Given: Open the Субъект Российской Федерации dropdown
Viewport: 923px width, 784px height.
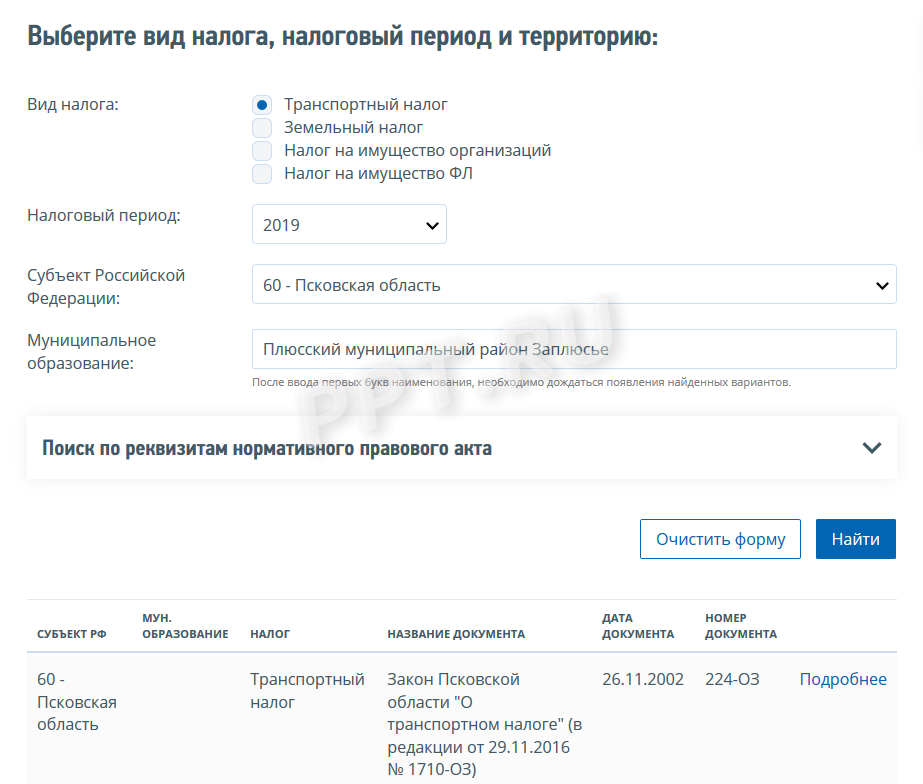Looking at the screenshot, I should (574, 285).
